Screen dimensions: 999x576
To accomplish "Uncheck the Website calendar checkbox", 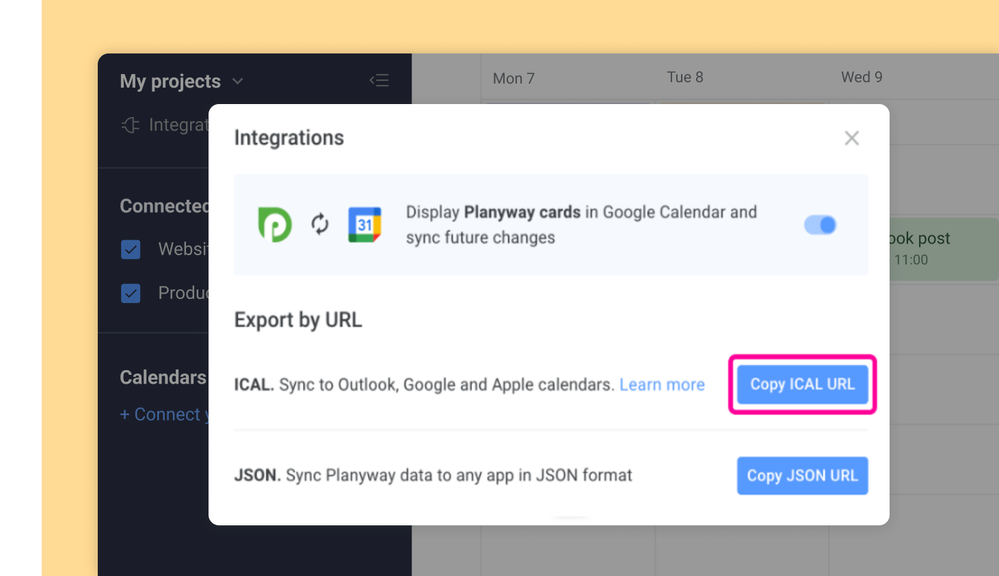I will tap(131, 248).
